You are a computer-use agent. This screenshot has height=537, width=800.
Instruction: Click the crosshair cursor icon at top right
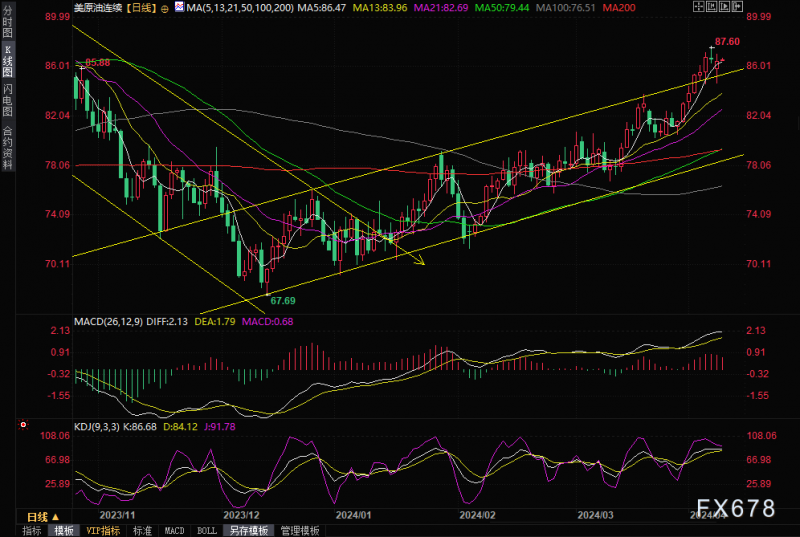[698, 7]
